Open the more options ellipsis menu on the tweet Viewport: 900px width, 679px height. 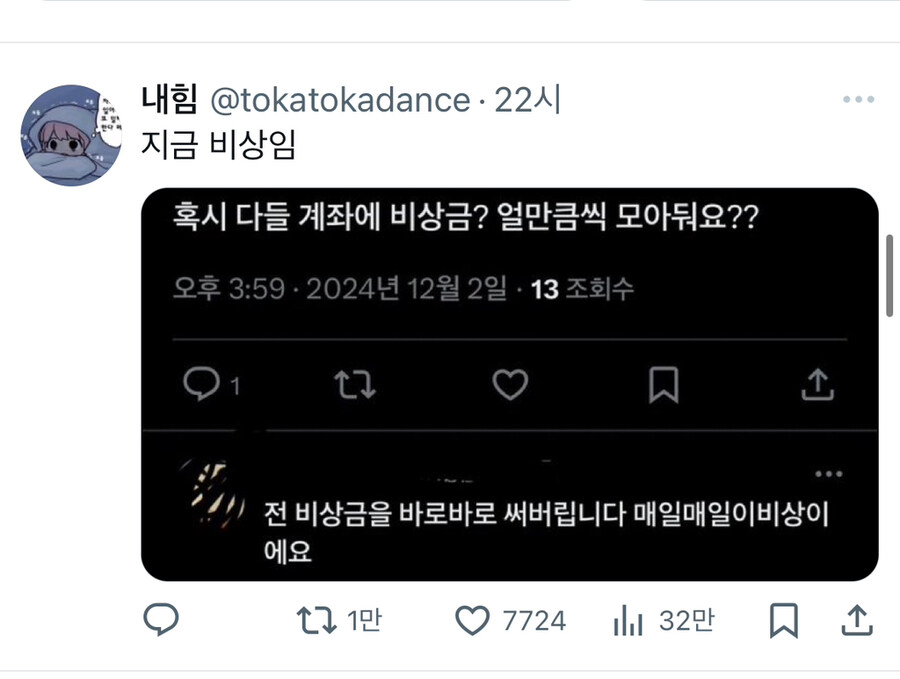(x=857, y=98)
